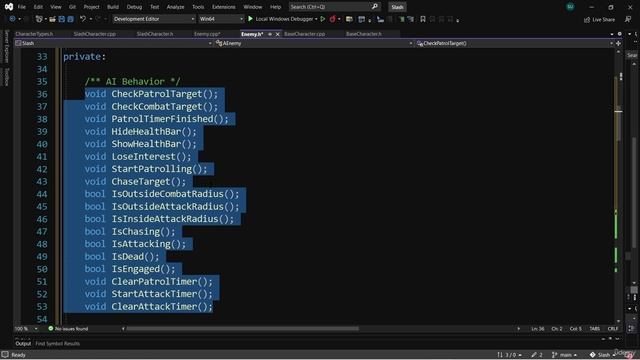
Task: Open the AEnemy class navigation dropdown
Action: [314, 43]
